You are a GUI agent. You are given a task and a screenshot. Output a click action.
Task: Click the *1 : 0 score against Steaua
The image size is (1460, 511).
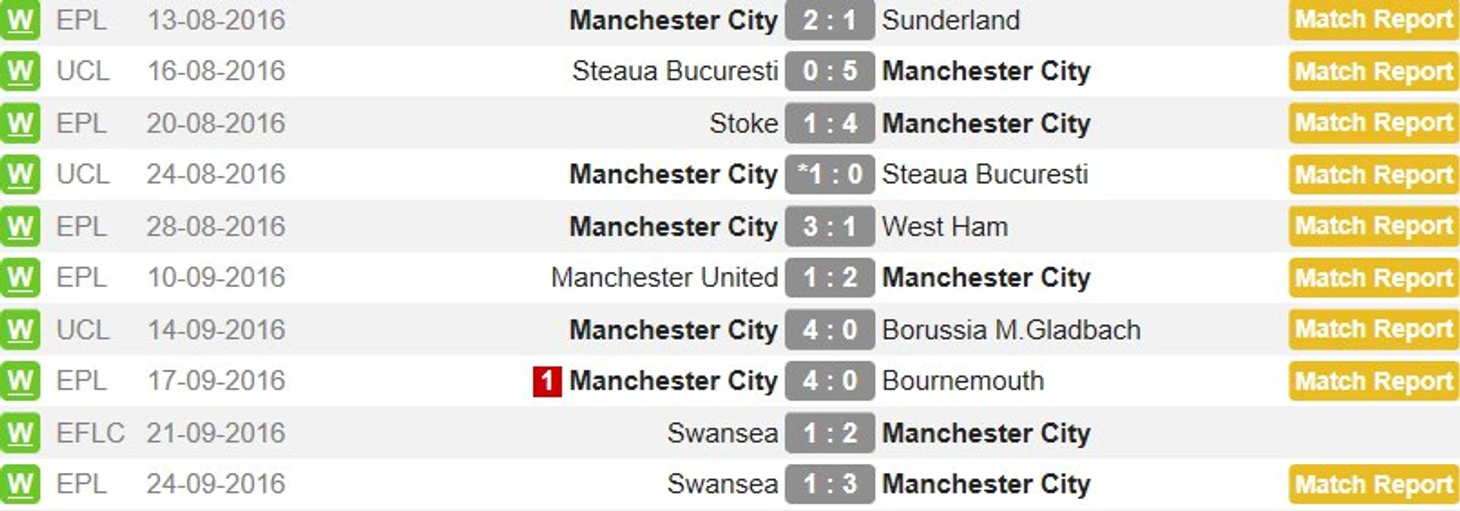pyautogui.click(x=830, y=174)
